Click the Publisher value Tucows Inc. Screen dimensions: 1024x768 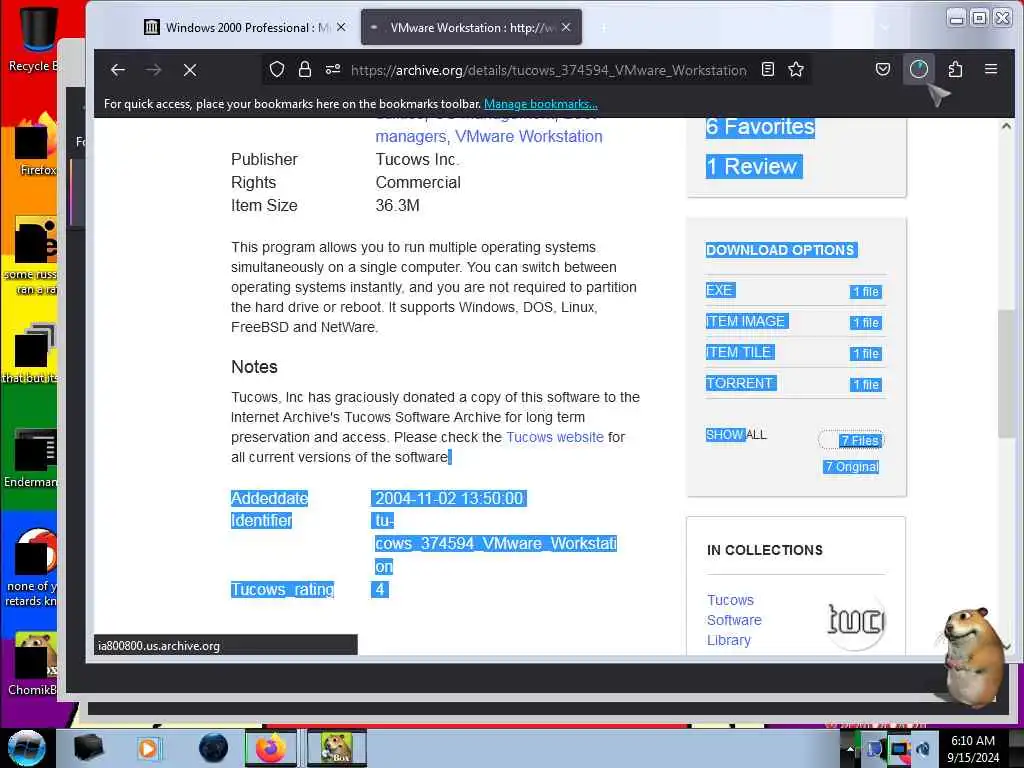pyautogui.click(x=417, y=159)
